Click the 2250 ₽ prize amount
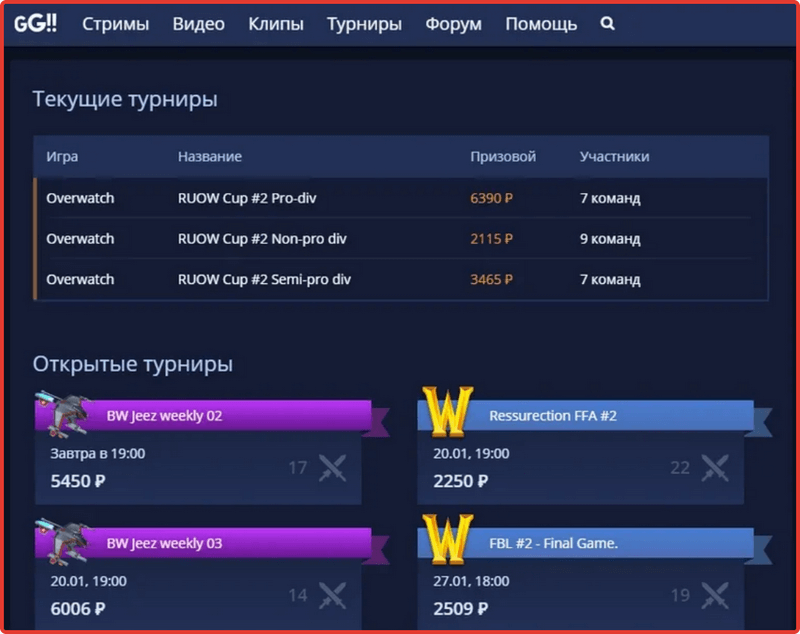The width and height of the screenshot is (800, 634). click(461, 481)
